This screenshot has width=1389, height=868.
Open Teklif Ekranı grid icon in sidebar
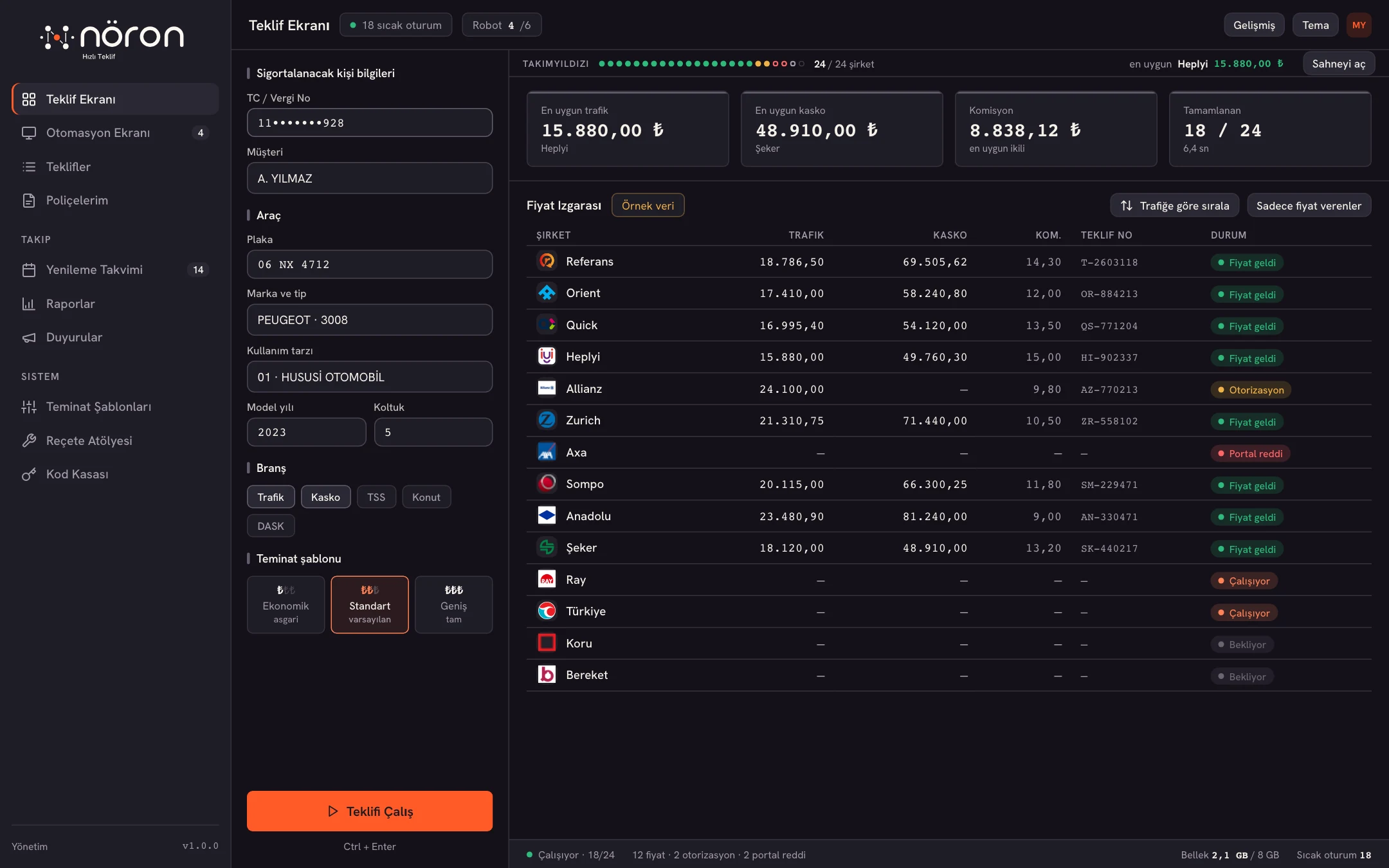(x=29, y=99)
